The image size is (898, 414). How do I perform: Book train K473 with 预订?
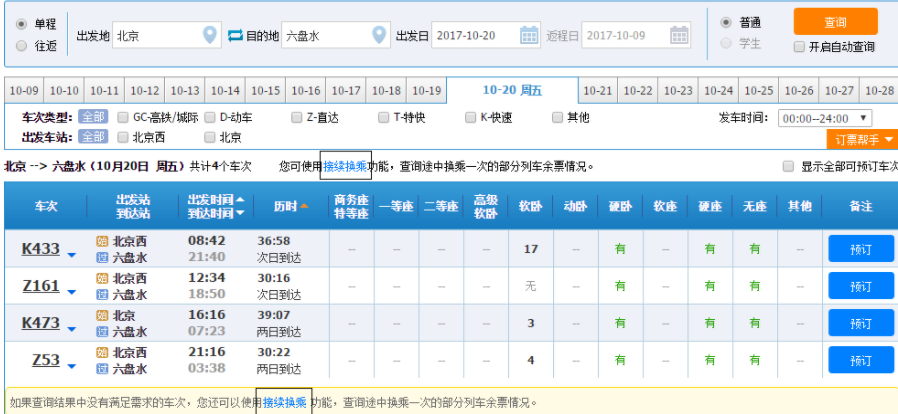861,323
